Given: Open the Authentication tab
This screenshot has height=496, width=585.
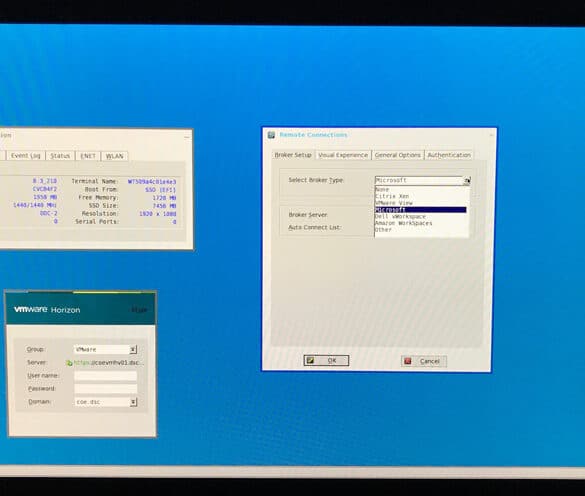Looking at the screenshot, I should click(x=449, y=155).
